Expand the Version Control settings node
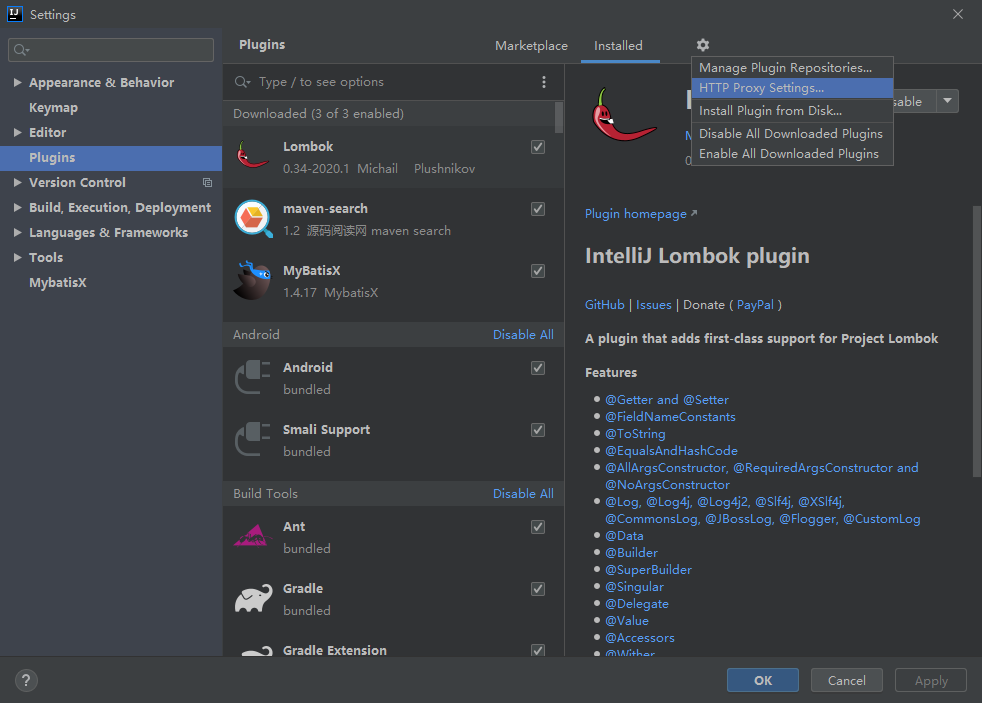The height and width of the screenshot is (703, 982). coord(18,183)
